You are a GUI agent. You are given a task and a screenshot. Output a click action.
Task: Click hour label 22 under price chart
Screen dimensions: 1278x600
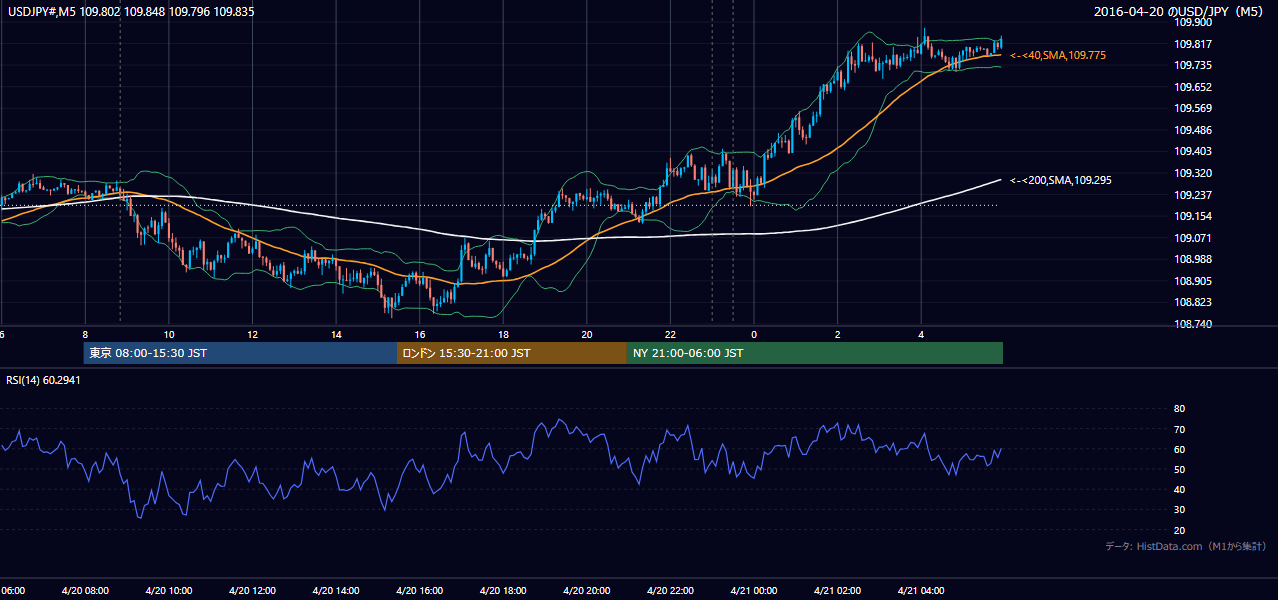[670, 334]
